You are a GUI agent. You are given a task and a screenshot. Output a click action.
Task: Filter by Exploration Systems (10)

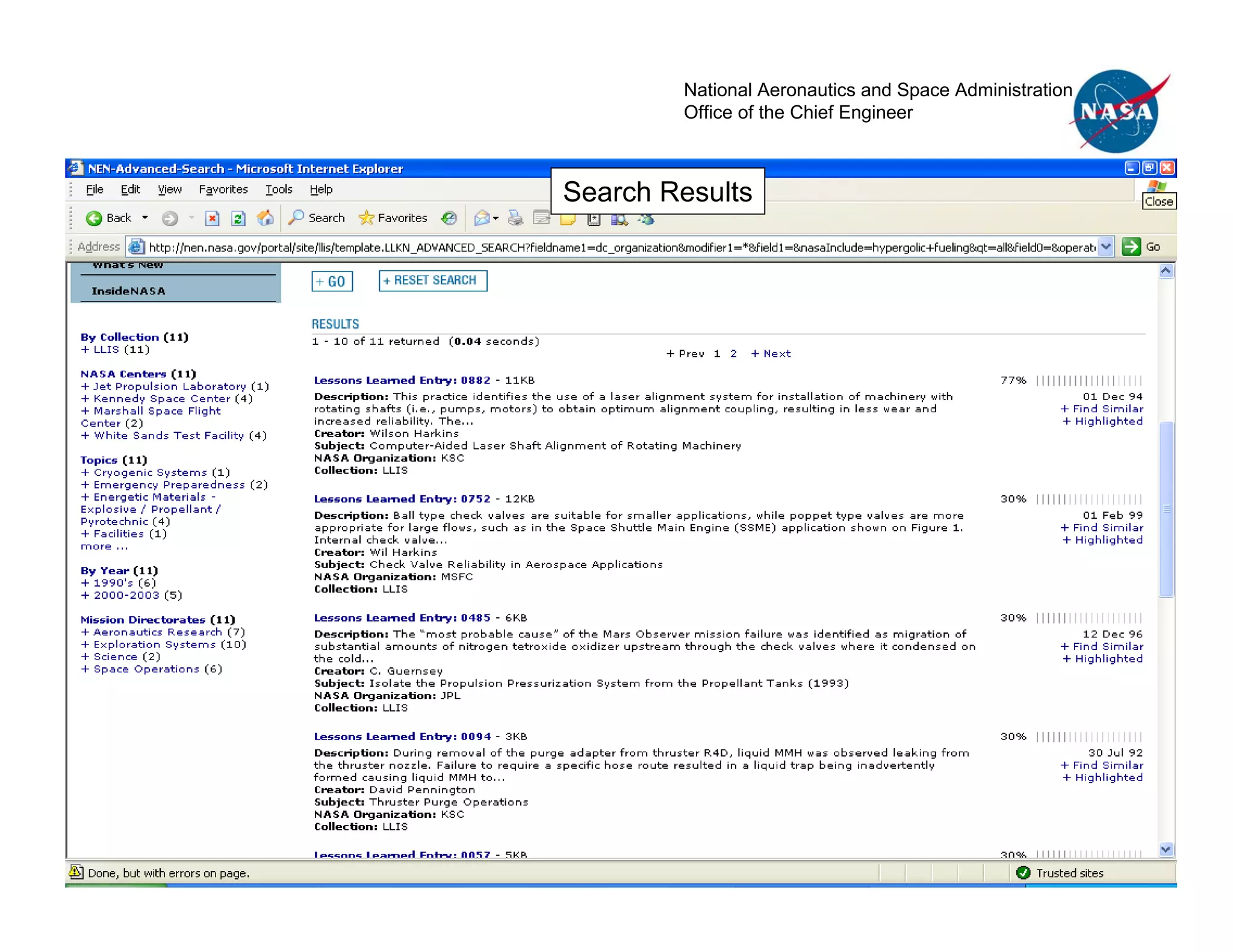pyautogui.click(x=164, y=644)
